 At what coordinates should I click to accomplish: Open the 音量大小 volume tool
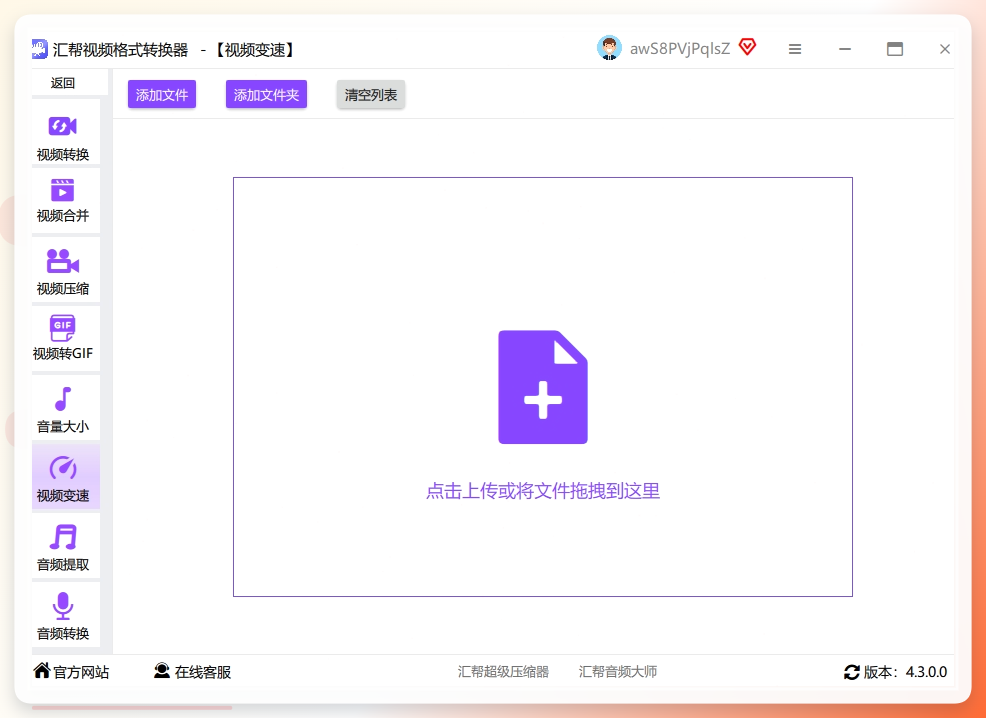point(65,407)
